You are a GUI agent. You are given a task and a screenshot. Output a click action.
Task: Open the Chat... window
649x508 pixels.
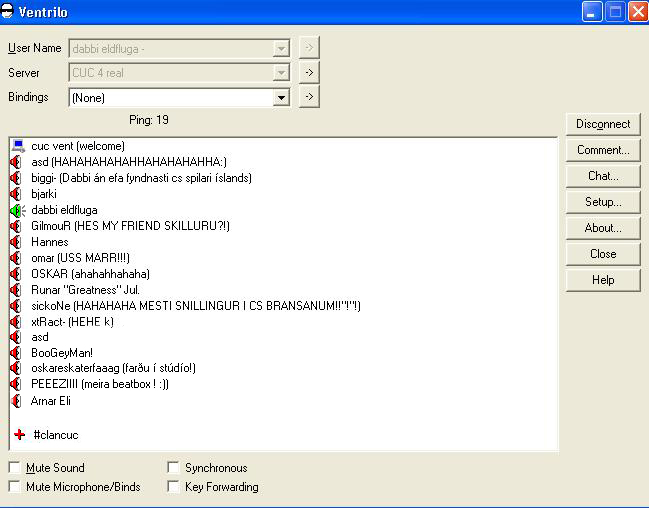(x=603, y=176)
